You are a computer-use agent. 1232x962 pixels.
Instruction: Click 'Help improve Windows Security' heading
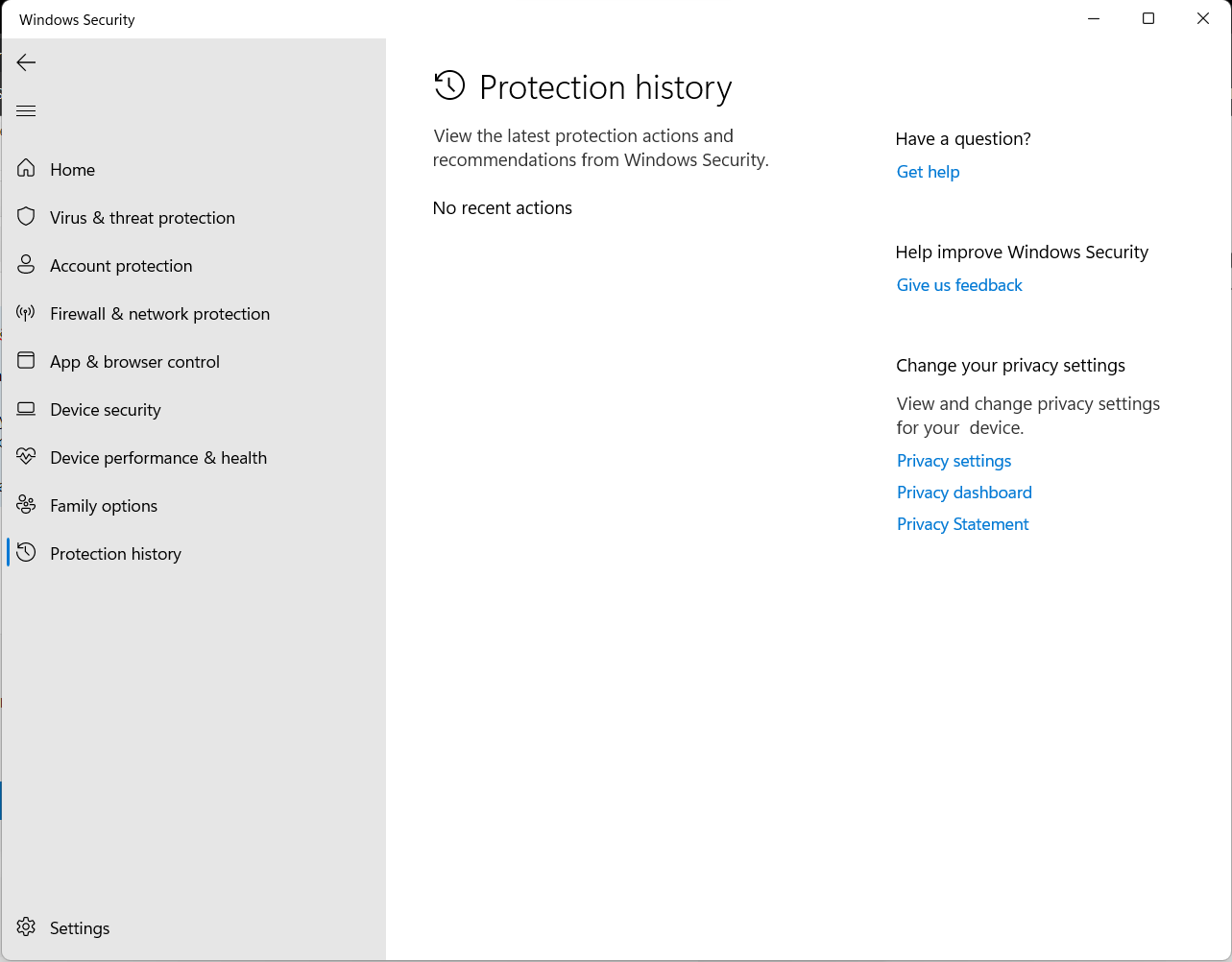(x=1022, y=253)
